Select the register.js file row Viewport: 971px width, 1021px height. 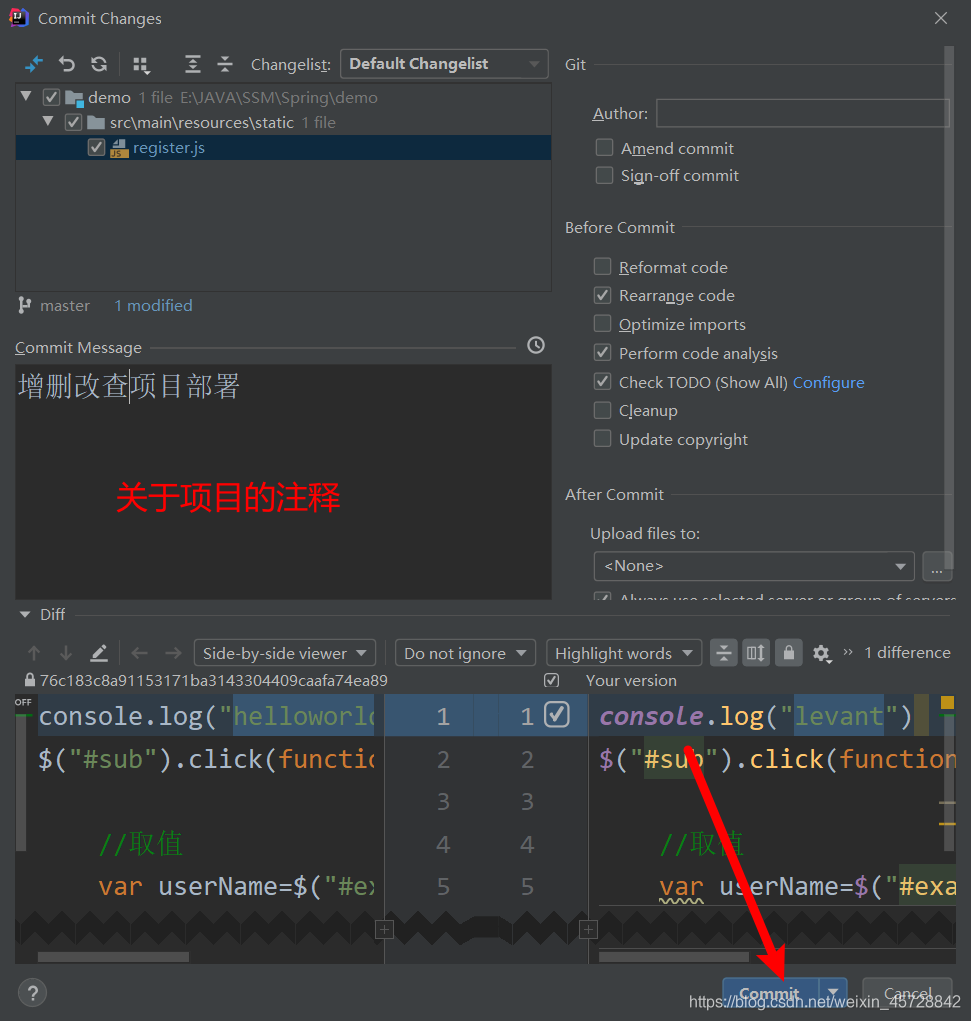[x=283, y=148]
